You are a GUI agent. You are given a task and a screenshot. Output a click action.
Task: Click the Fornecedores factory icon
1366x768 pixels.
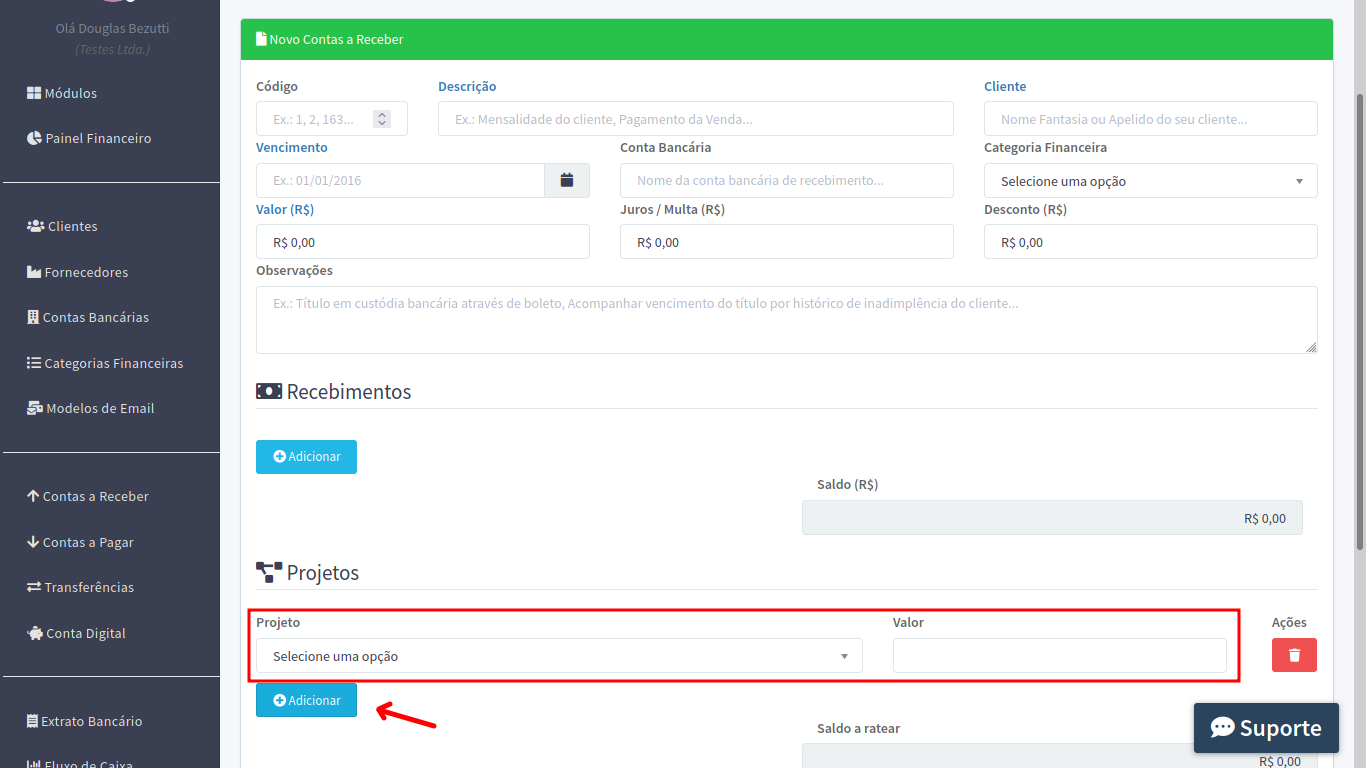(34, 272)
